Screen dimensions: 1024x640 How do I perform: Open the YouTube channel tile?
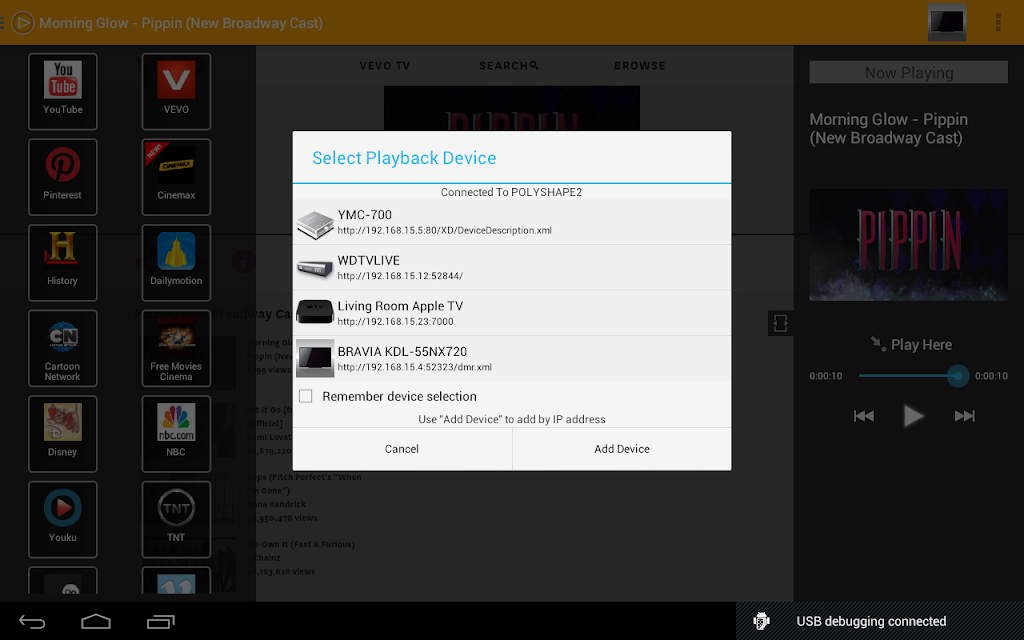coord(63,91)
